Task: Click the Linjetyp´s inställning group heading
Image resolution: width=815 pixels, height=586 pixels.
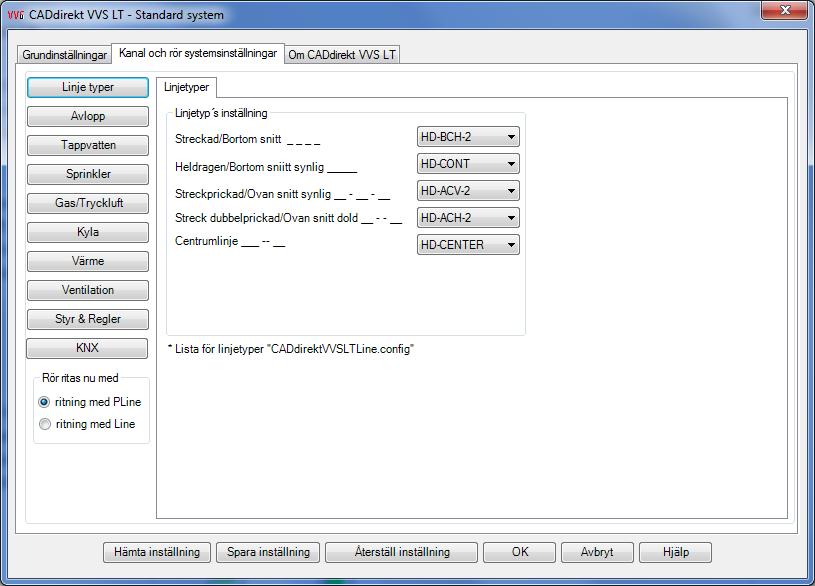Action: tap(221, 113)
